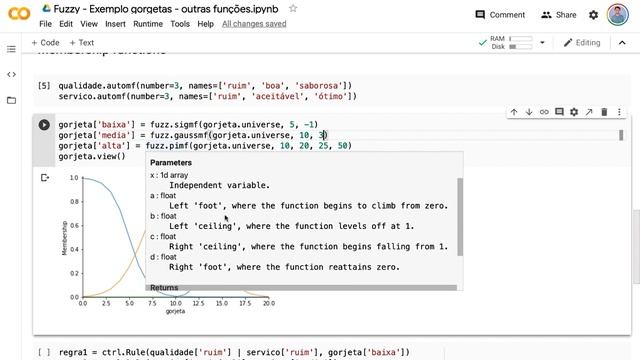Open the Insert menu

(x=115, y=24)
